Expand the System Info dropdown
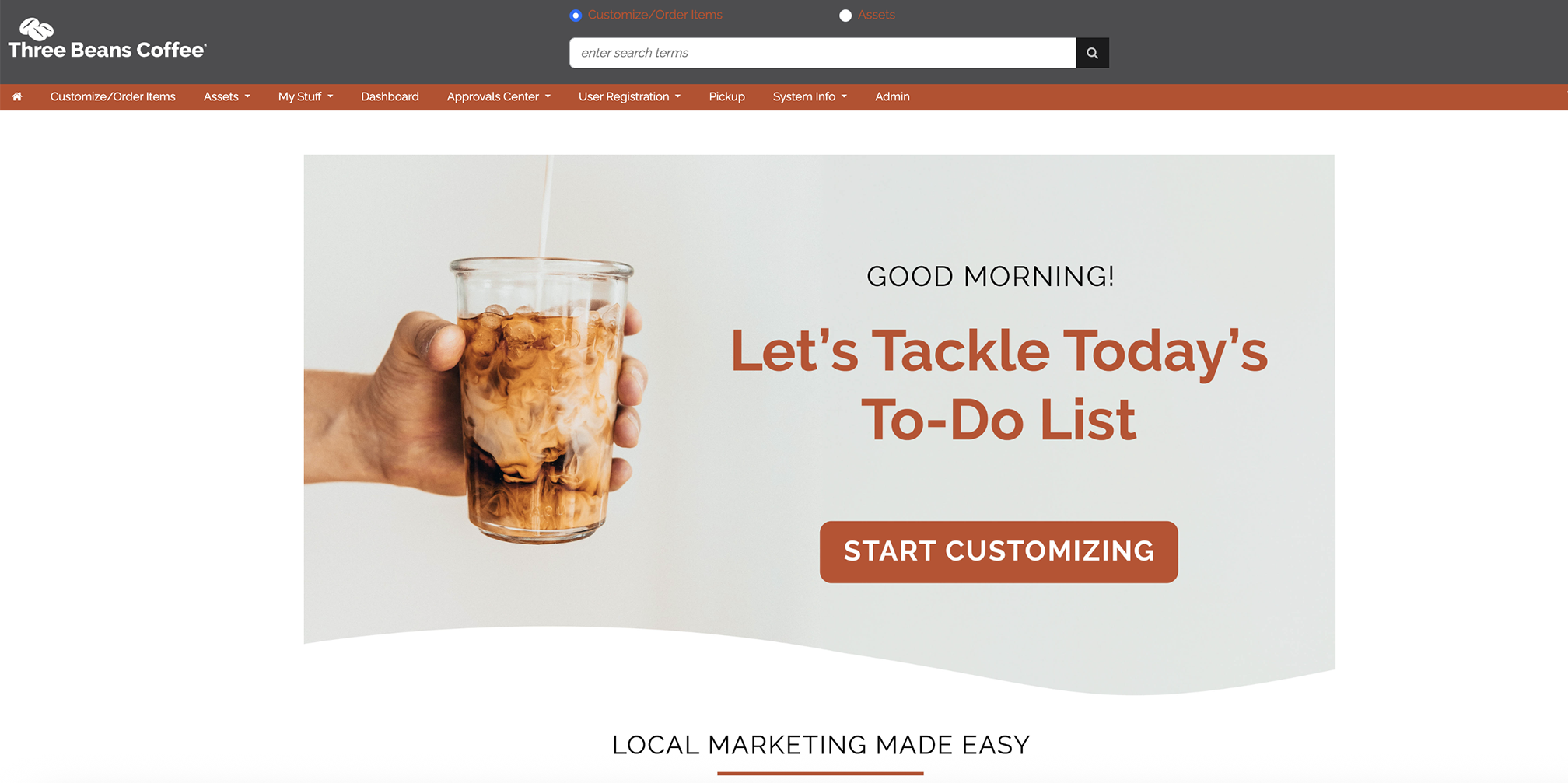 pos(810,96)
